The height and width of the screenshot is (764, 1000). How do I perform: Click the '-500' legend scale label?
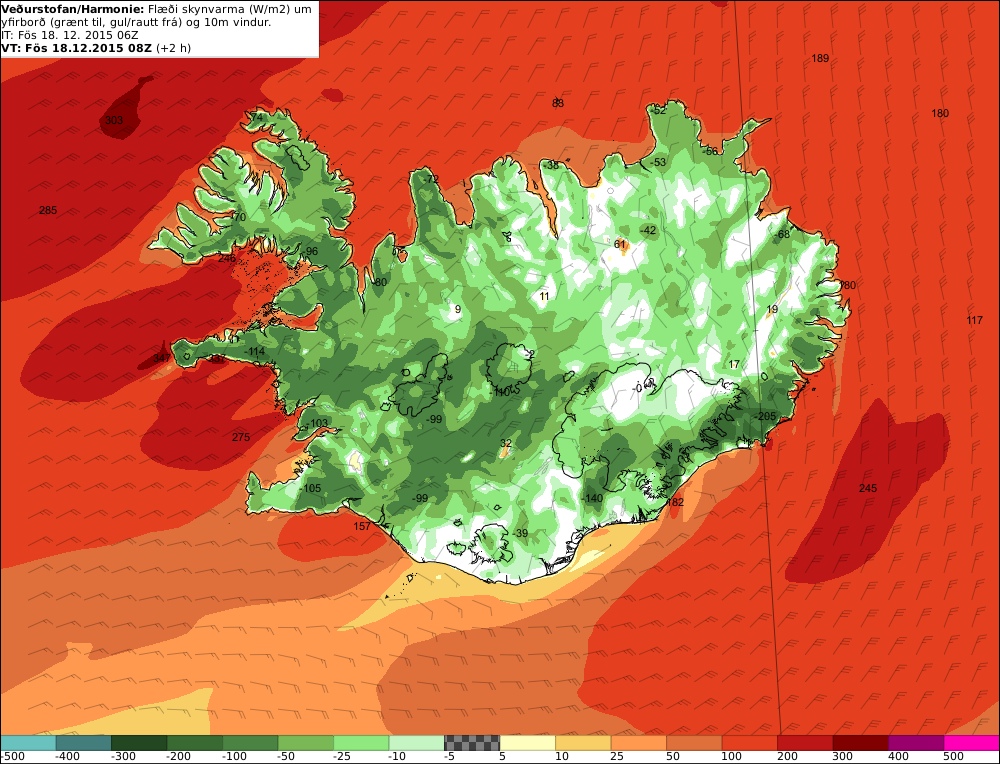click(x=13, y=756)
